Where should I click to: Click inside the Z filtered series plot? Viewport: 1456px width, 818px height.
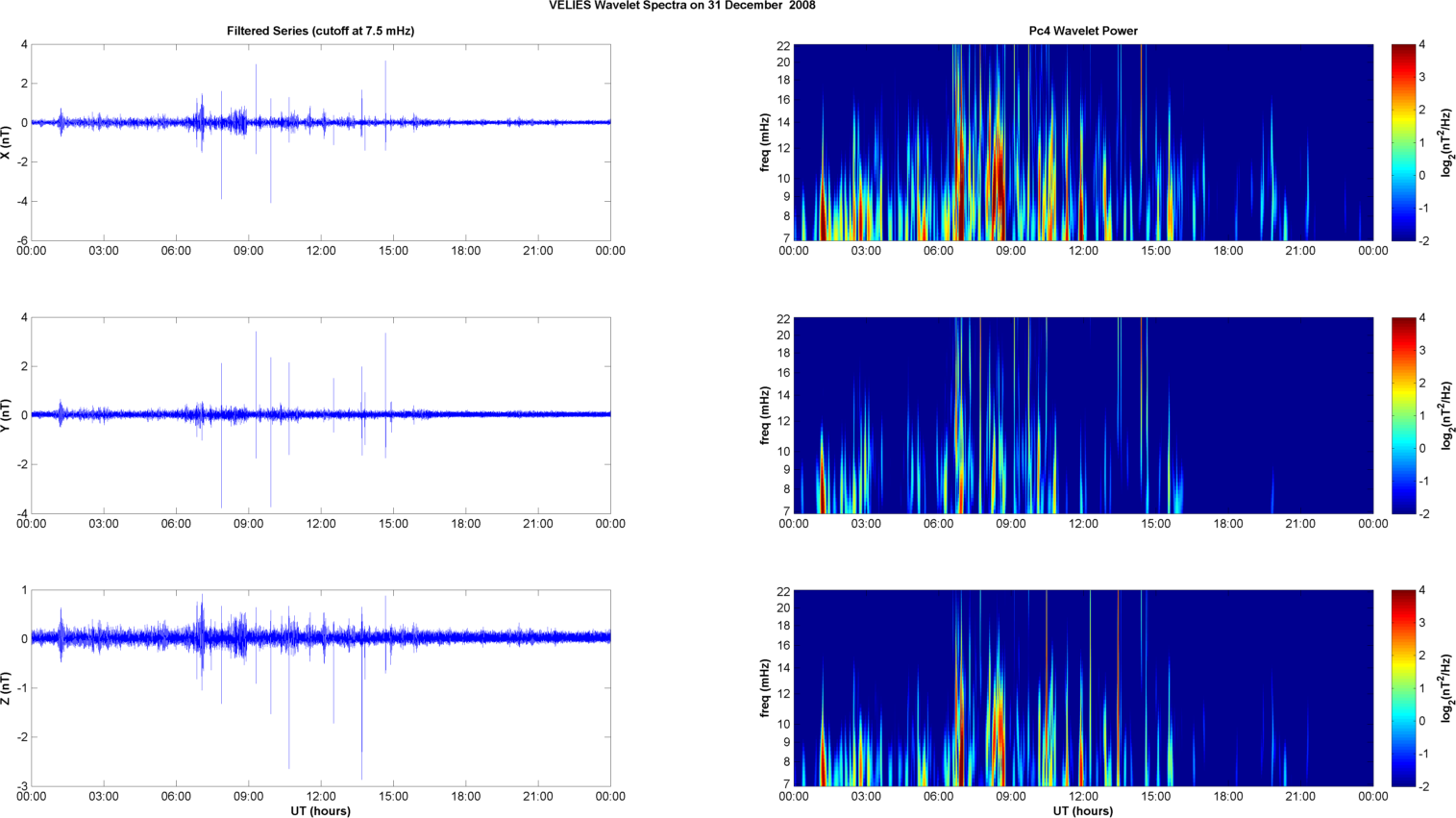coord(320,721)
